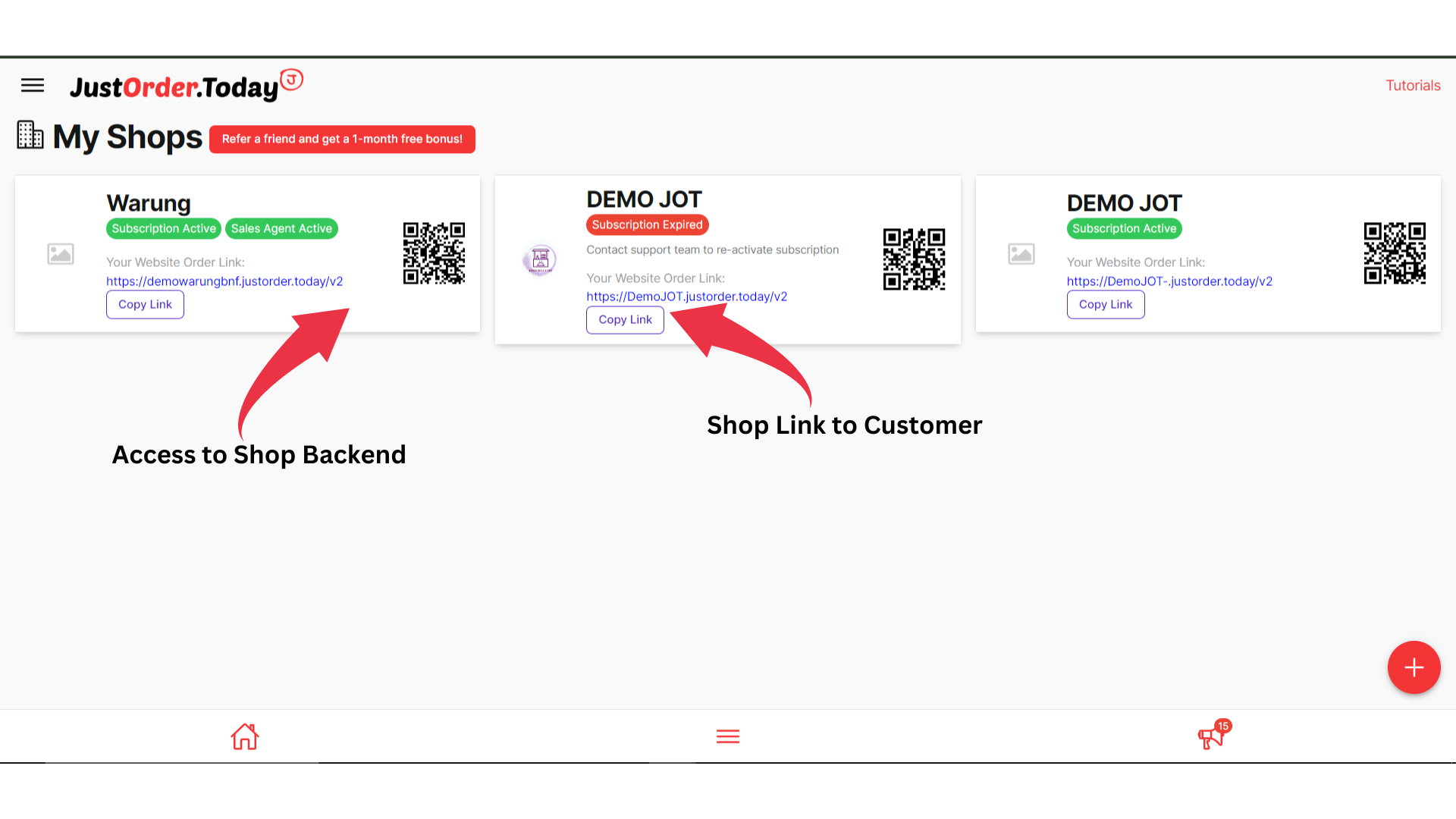Open the DemoJOT-.justorder.today/v2 order link

(1169, 281)
